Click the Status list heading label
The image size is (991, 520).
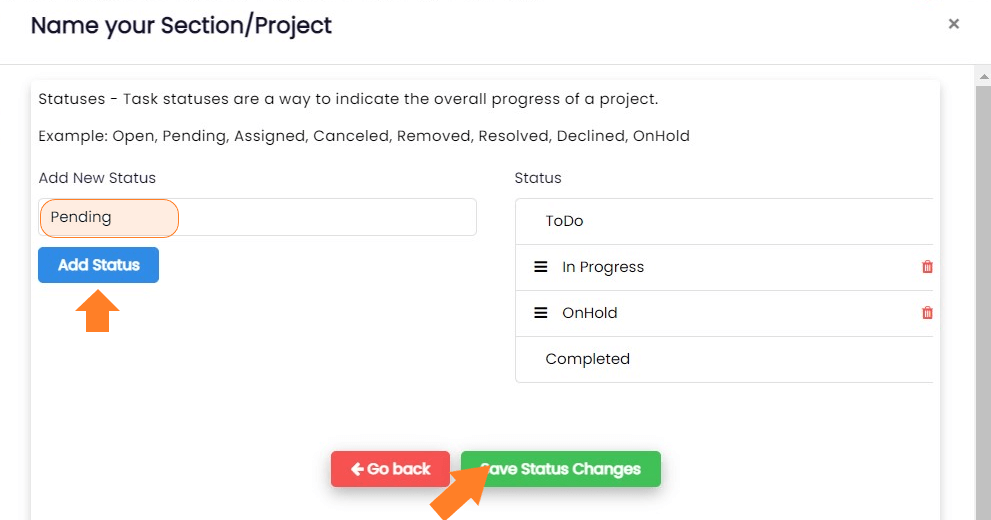[538, 178]
